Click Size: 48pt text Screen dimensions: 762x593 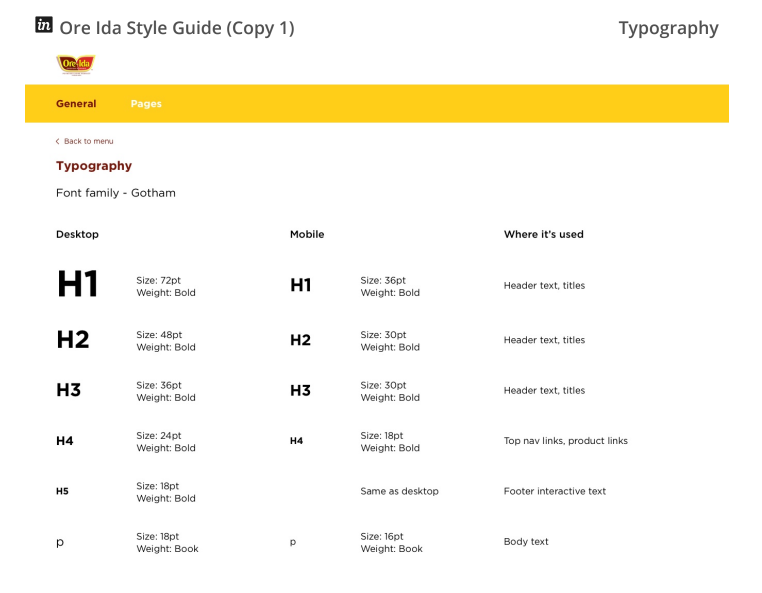[x=159, y=335]
